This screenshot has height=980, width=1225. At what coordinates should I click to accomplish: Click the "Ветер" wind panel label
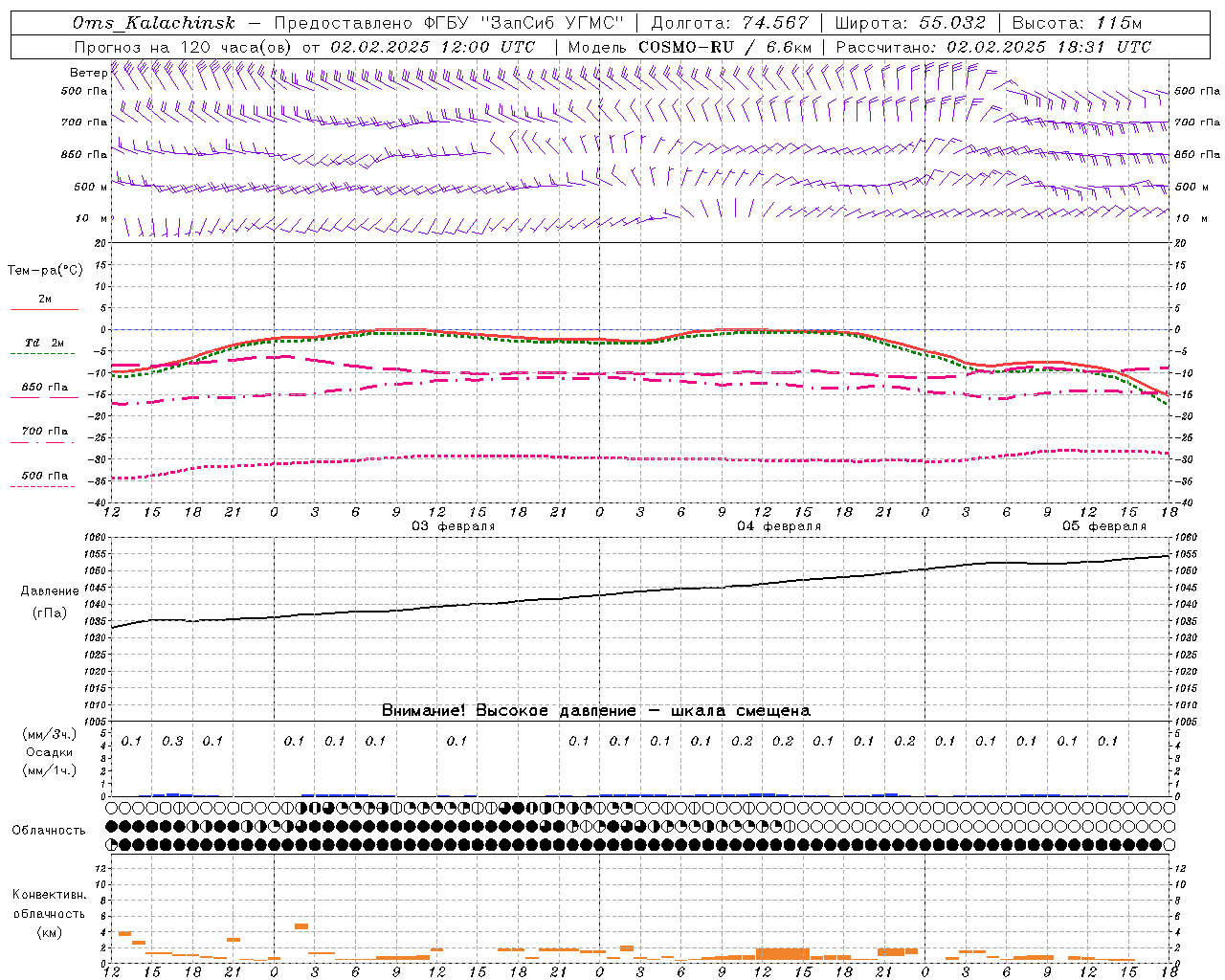(88, 73)
